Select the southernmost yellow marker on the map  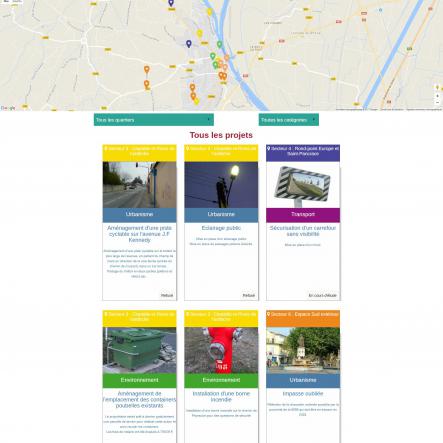197,101
